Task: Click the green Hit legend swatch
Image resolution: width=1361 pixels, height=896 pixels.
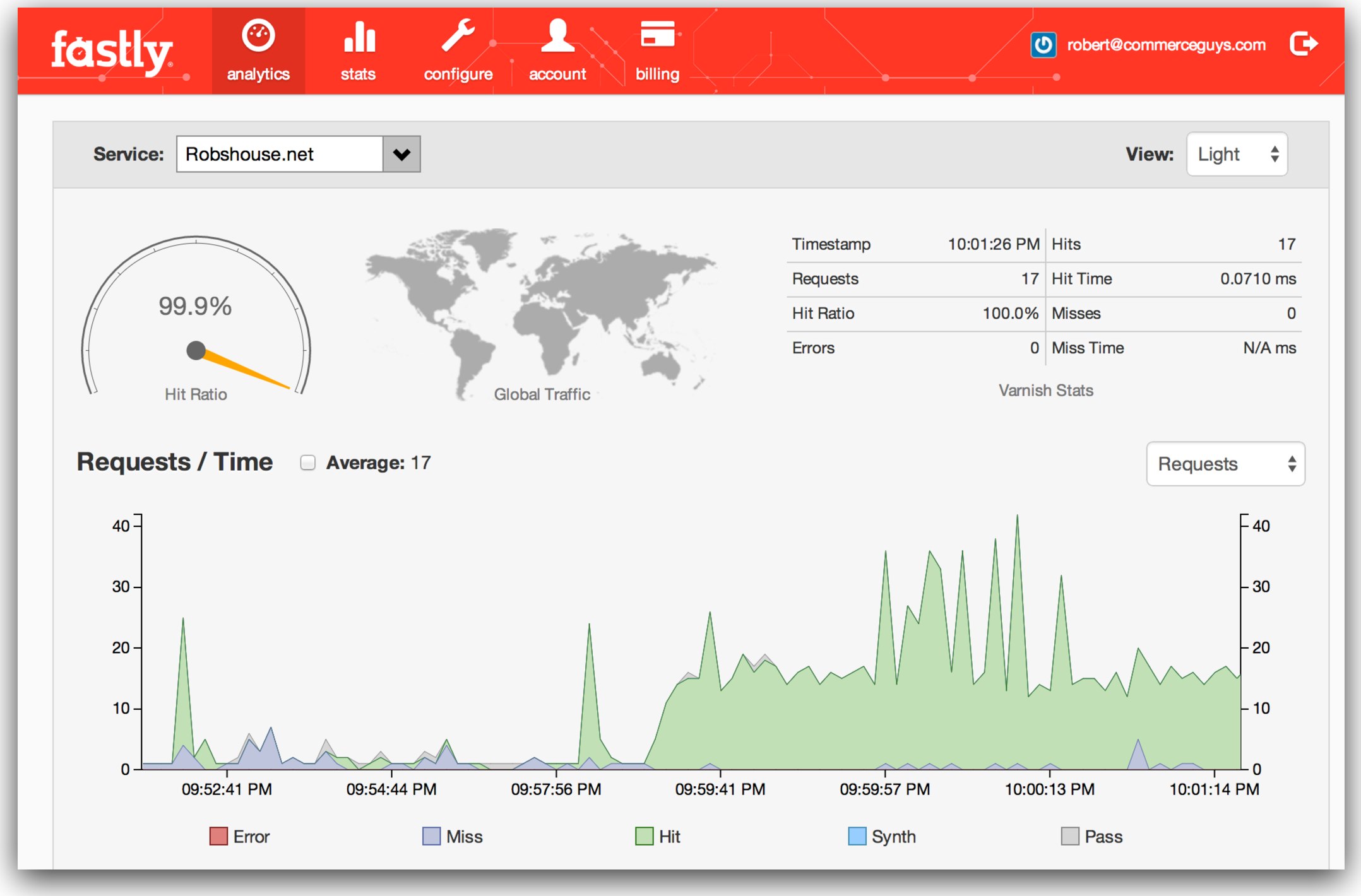Action: tap(644, 837)
